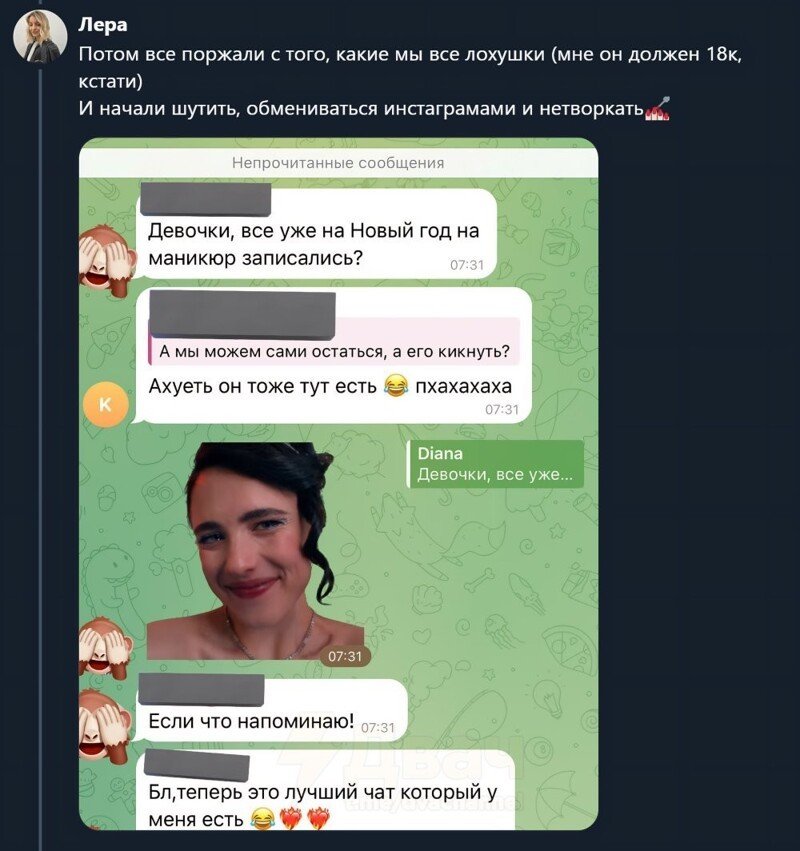Viewport: 800px width, 851px height.
Task: Click the nail polish emoji in the post text
Action: tap(658, 108)
